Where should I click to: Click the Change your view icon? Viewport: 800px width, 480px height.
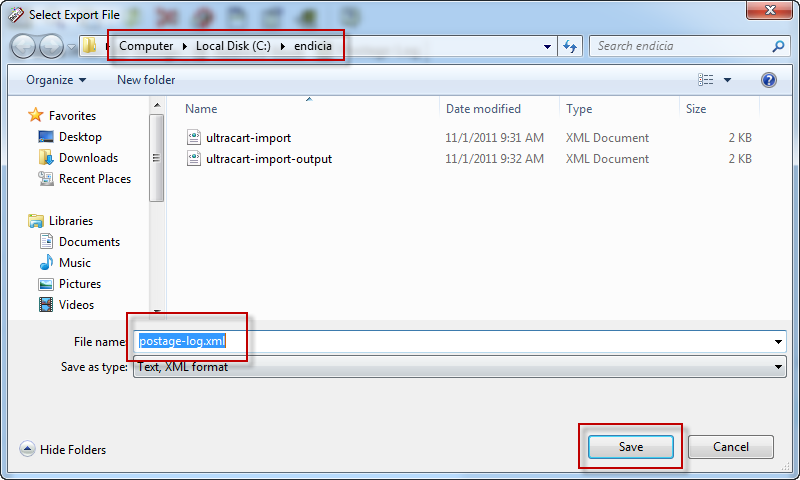pos(706,80)
